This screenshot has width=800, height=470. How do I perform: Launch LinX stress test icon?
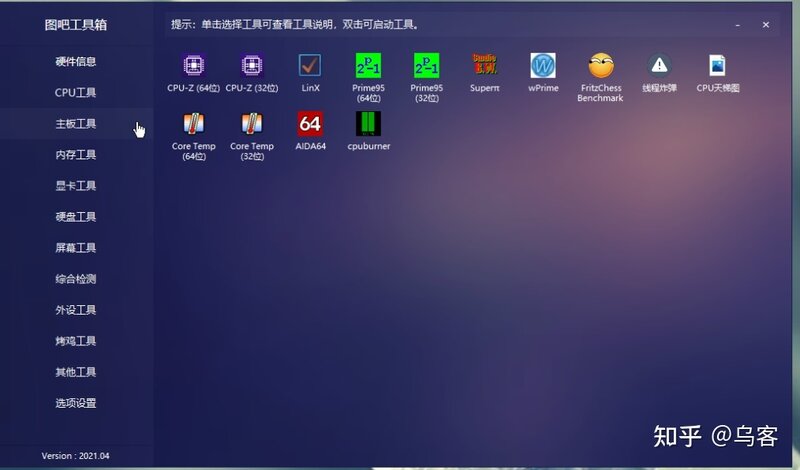(310, 66)
